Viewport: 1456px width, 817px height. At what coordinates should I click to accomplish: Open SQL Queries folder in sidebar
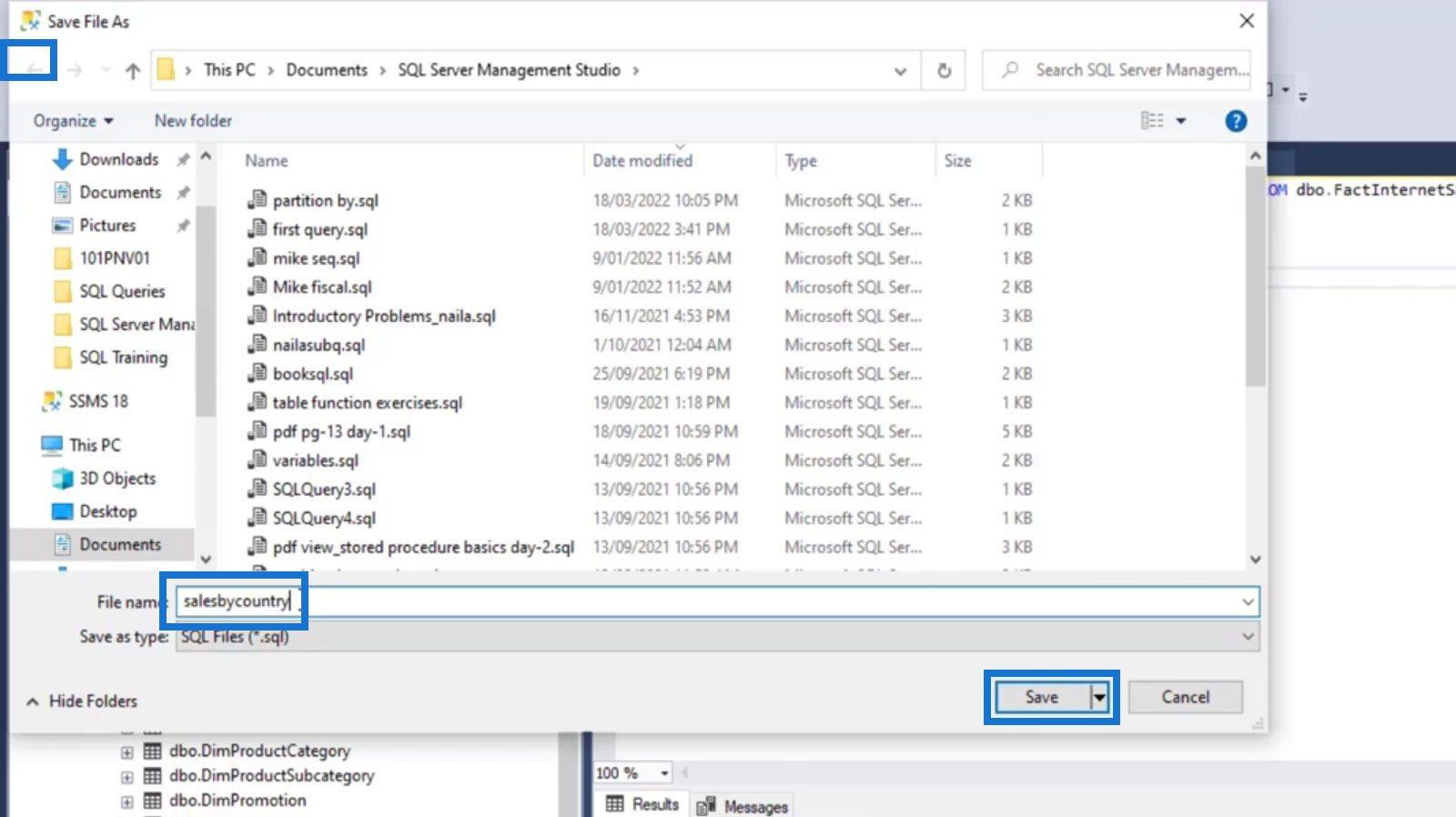coord(122,291)
